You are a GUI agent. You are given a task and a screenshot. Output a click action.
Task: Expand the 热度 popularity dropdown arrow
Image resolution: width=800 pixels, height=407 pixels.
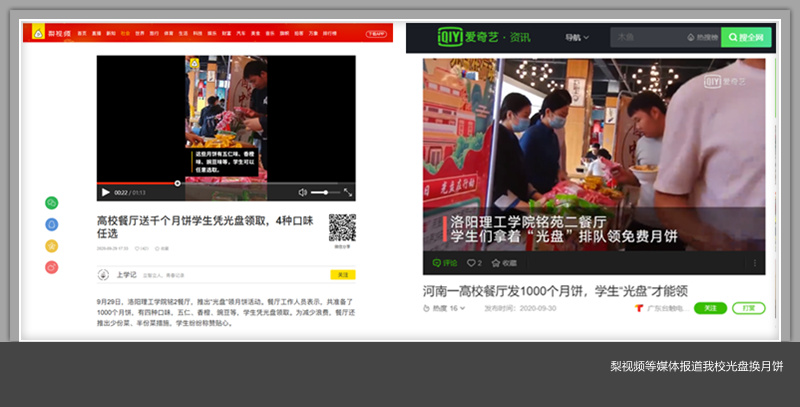463,309
